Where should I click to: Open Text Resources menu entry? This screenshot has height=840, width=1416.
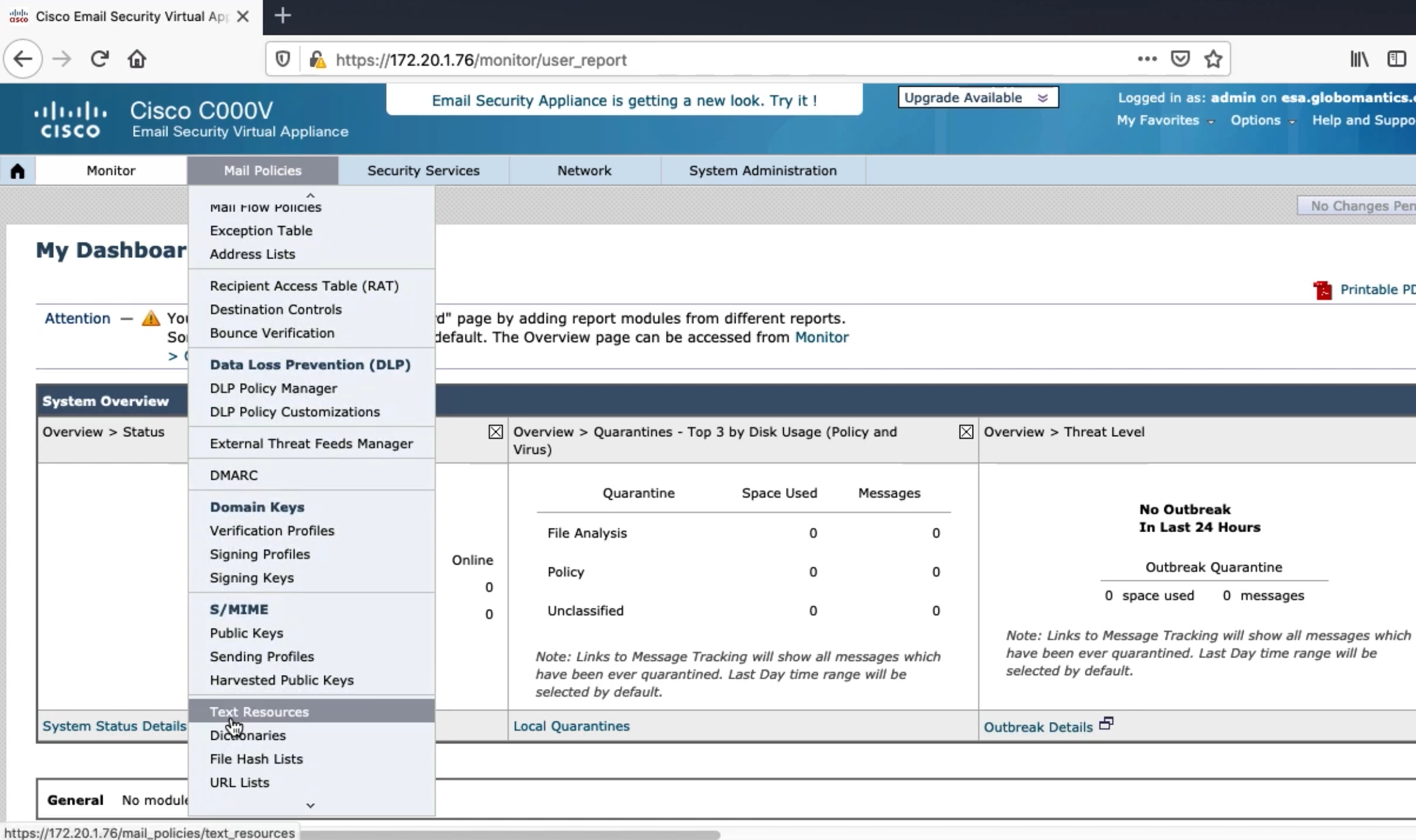(x=312, y=712)
